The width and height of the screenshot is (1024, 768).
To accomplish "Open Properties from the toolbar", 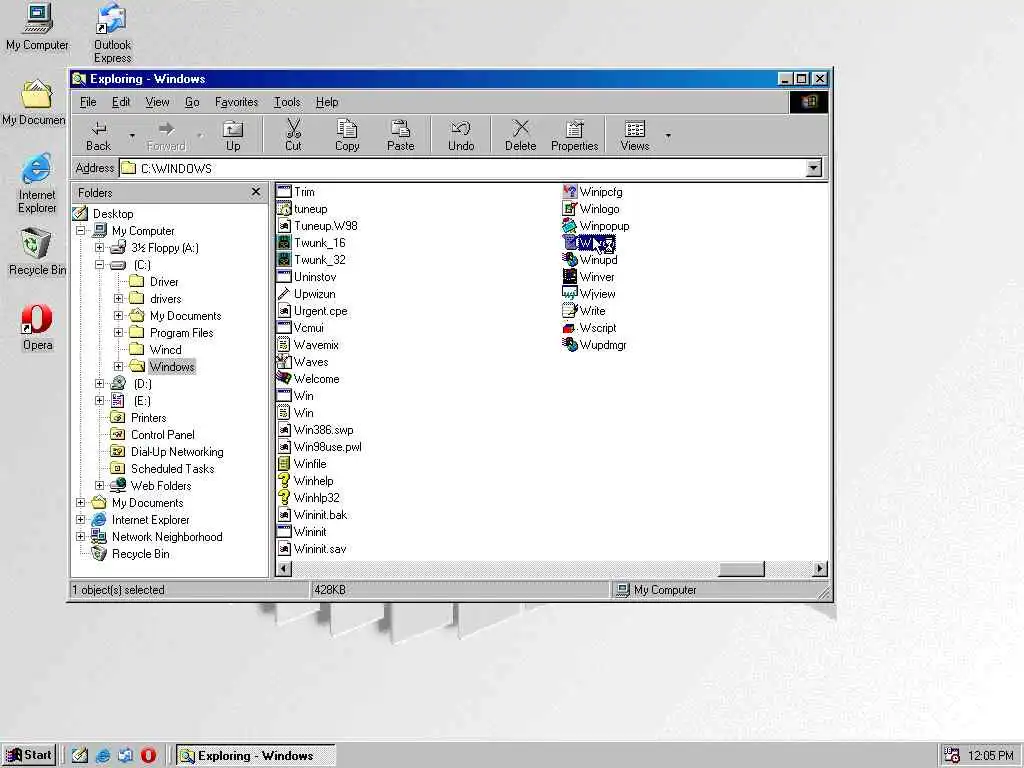I will coord(575,136).
